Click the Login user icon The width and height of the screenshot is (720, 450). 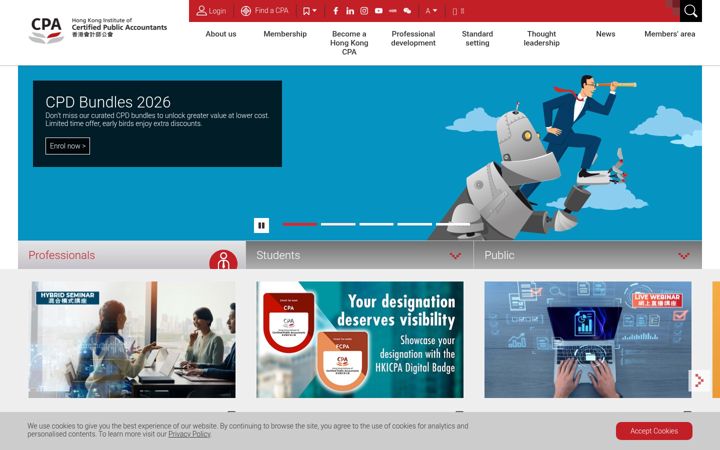pyautogui.click(x=201, y=11)
